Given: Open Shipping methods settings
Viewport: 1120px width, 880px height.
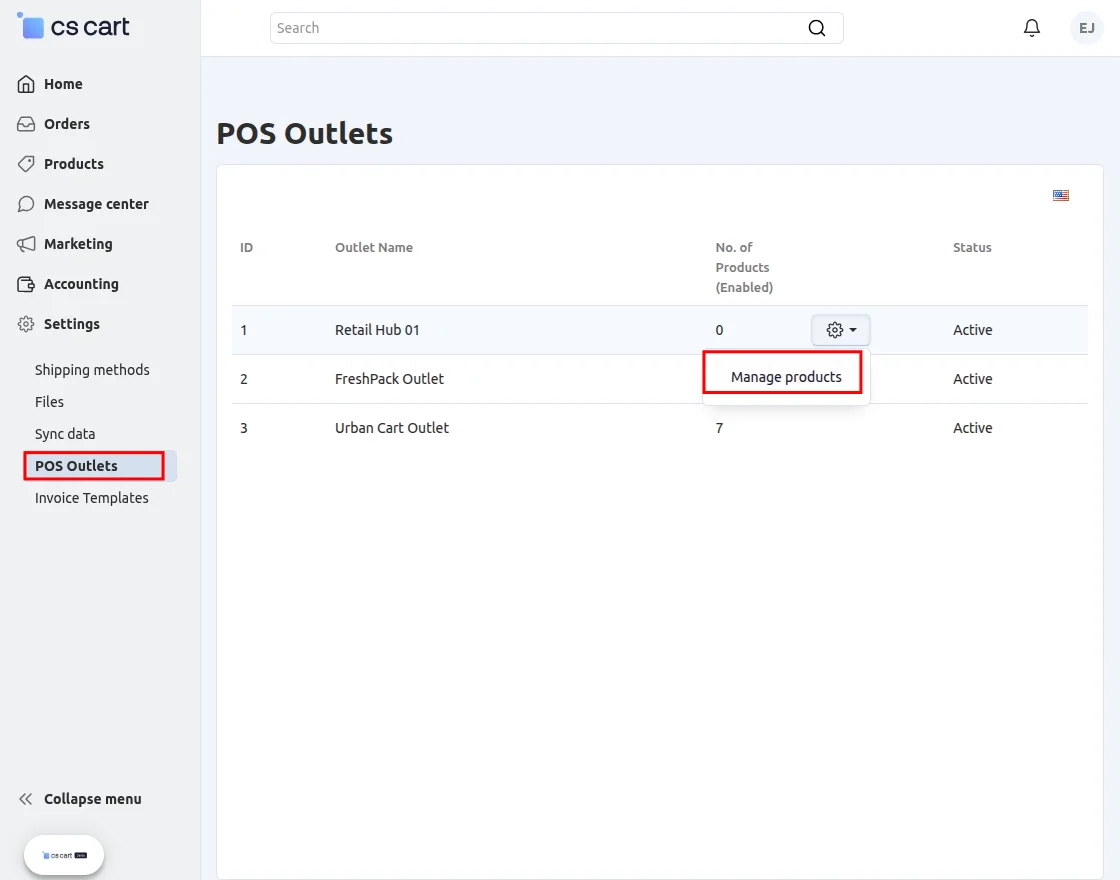Looking at the screenshot, I should click(92, 370).
